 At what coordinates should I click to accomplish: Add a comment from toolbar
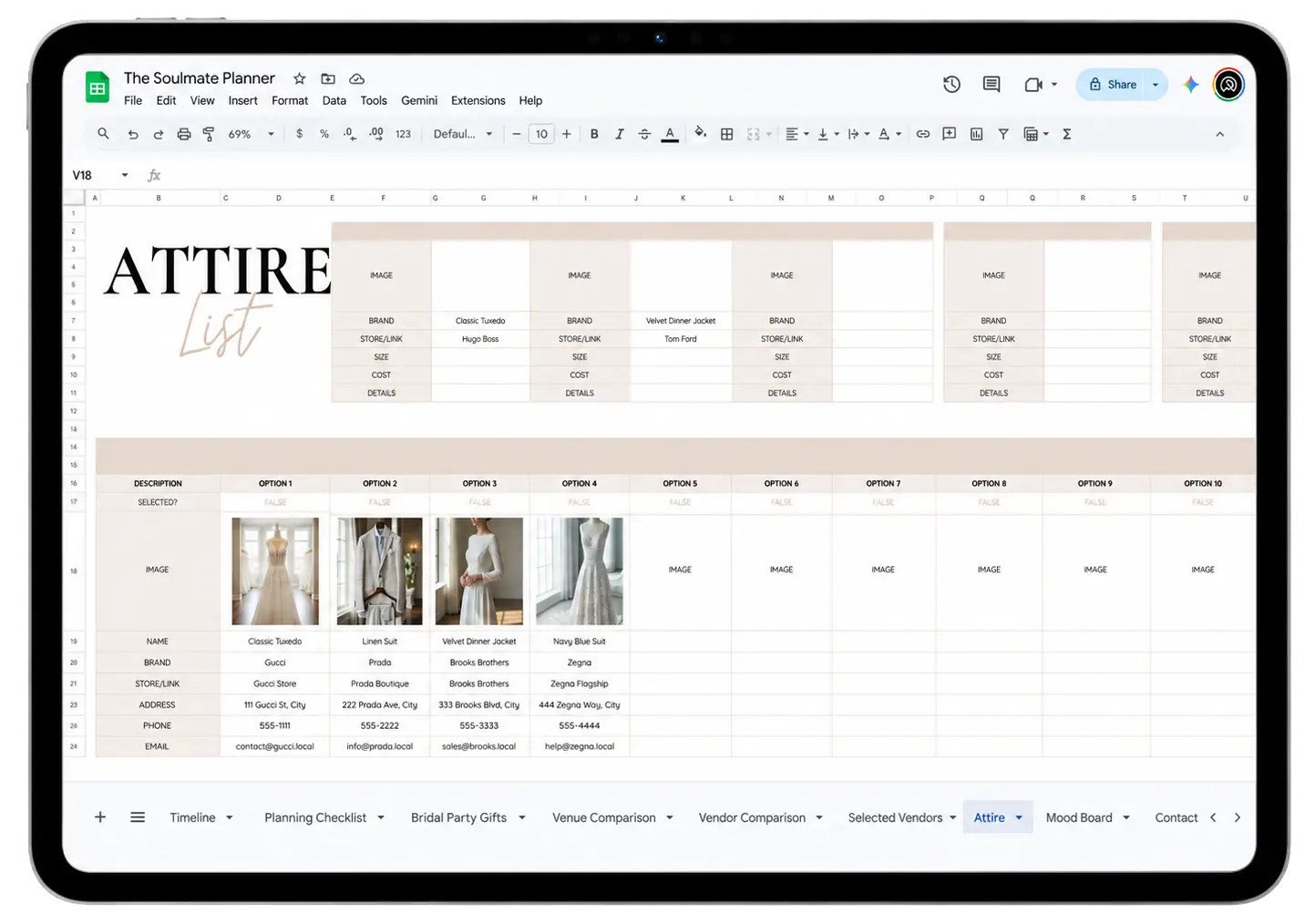949,134
